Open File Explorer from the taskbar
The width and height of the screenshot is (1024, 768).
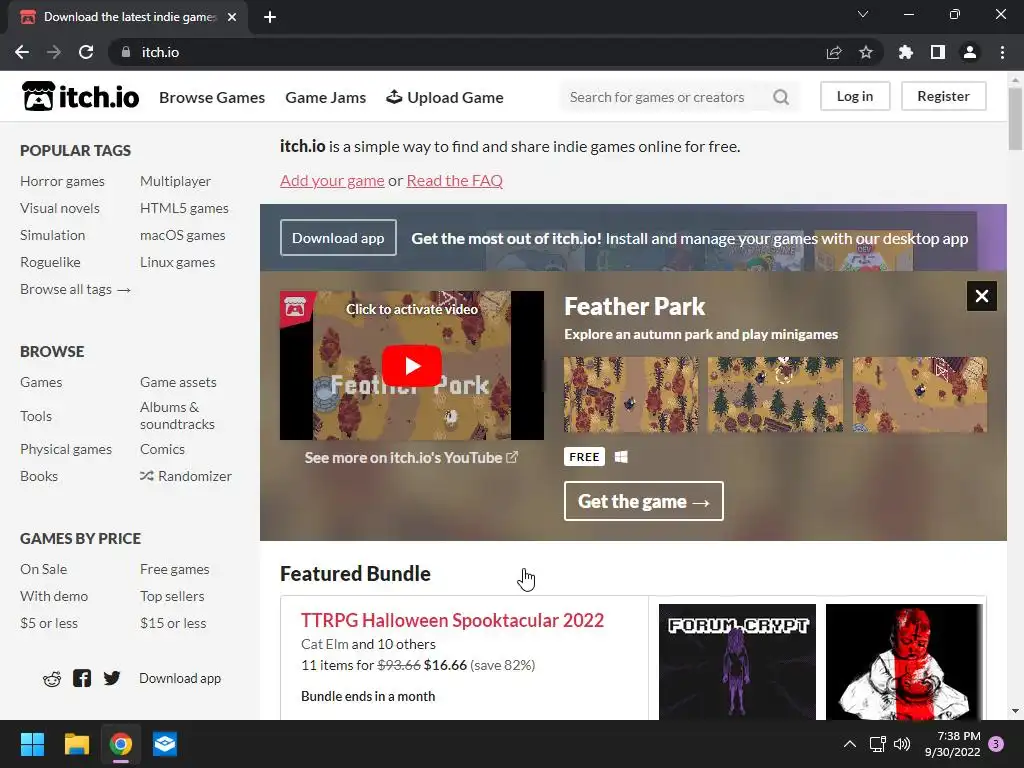(x=76, y=744)
